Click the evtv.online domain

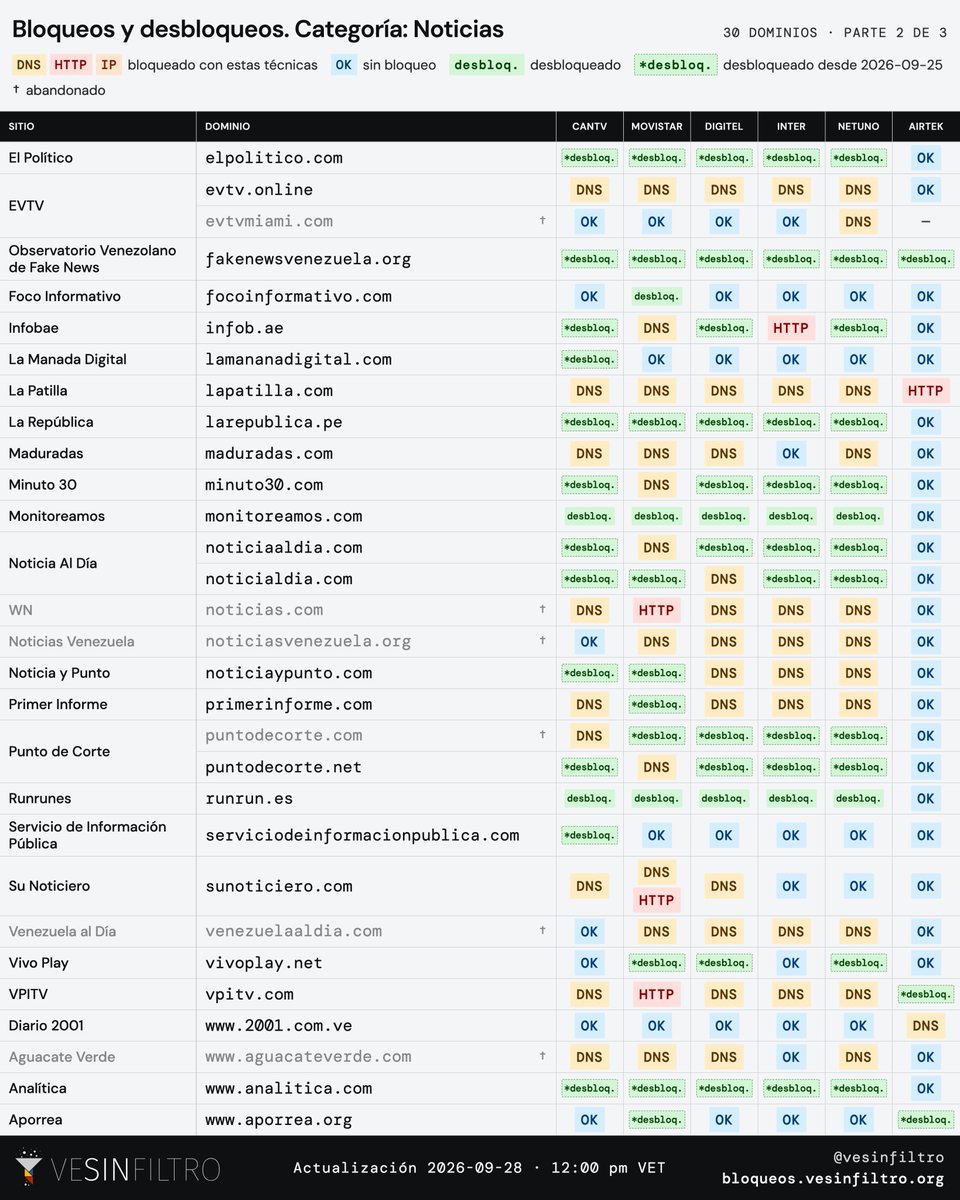click(259, 190)
